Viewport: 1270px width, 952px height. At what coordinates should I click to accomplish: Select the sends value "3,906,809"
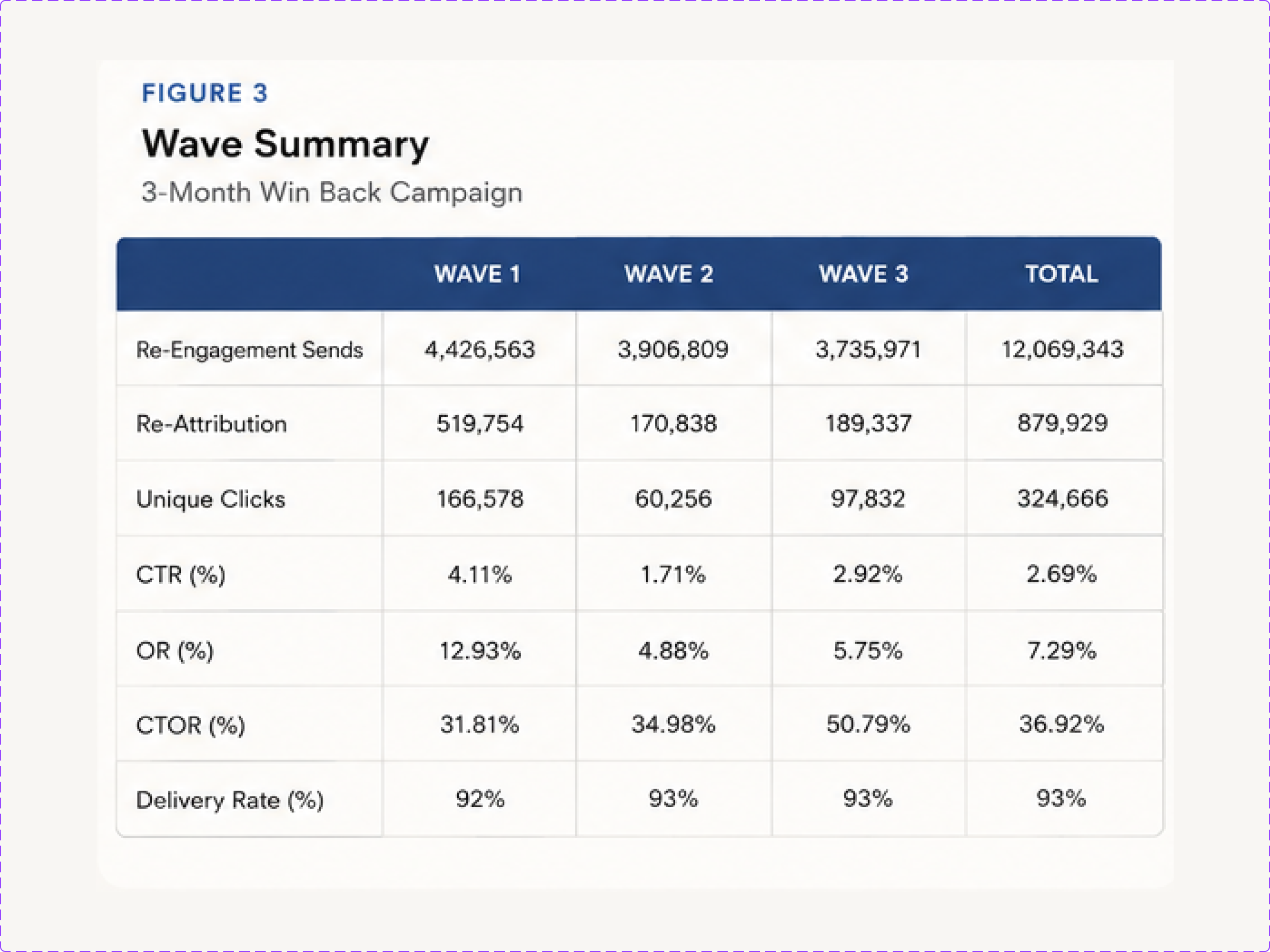click(x=673, y=350)
